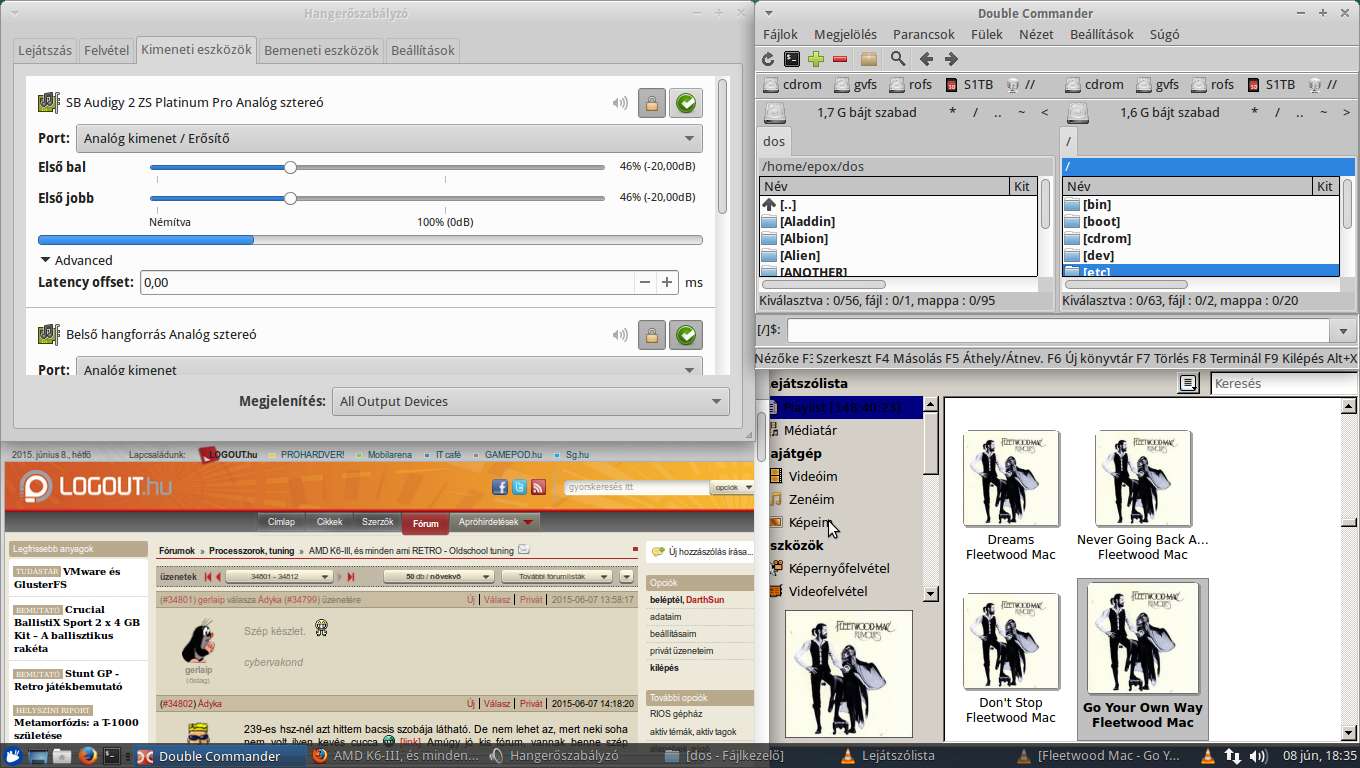Image resolution: width=1360 pixels, height=768 pixels.
Task: Open the Megjelenítés All Output Devices dropdown
Action: [530, 401]
